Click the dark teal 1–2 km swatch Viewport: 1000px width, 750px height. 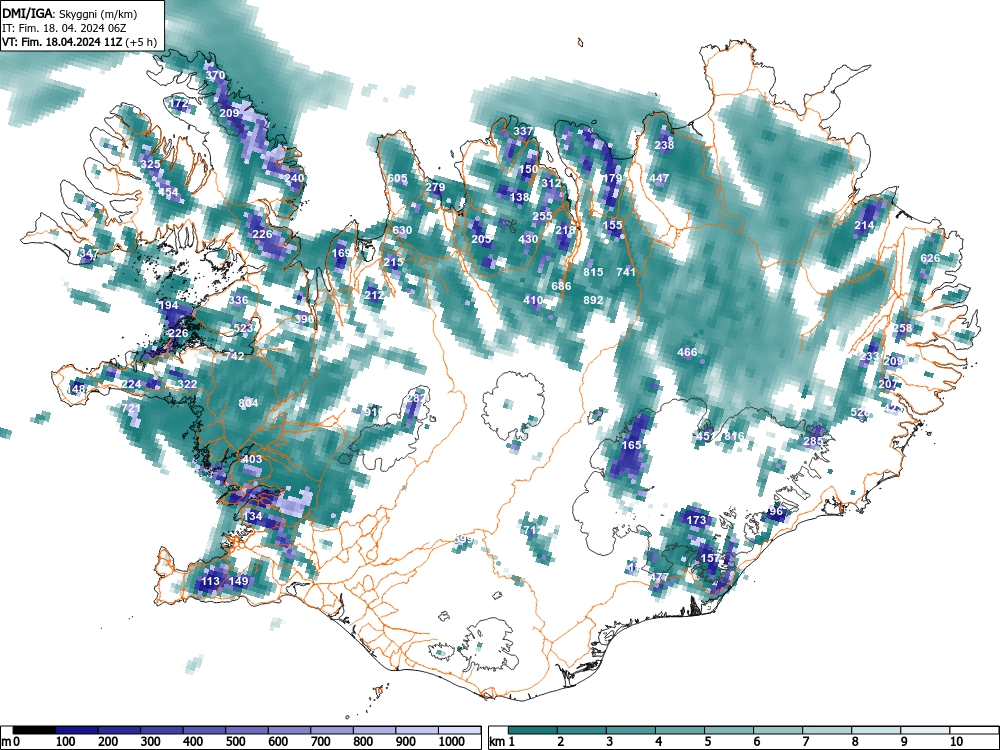pos(533,730)
